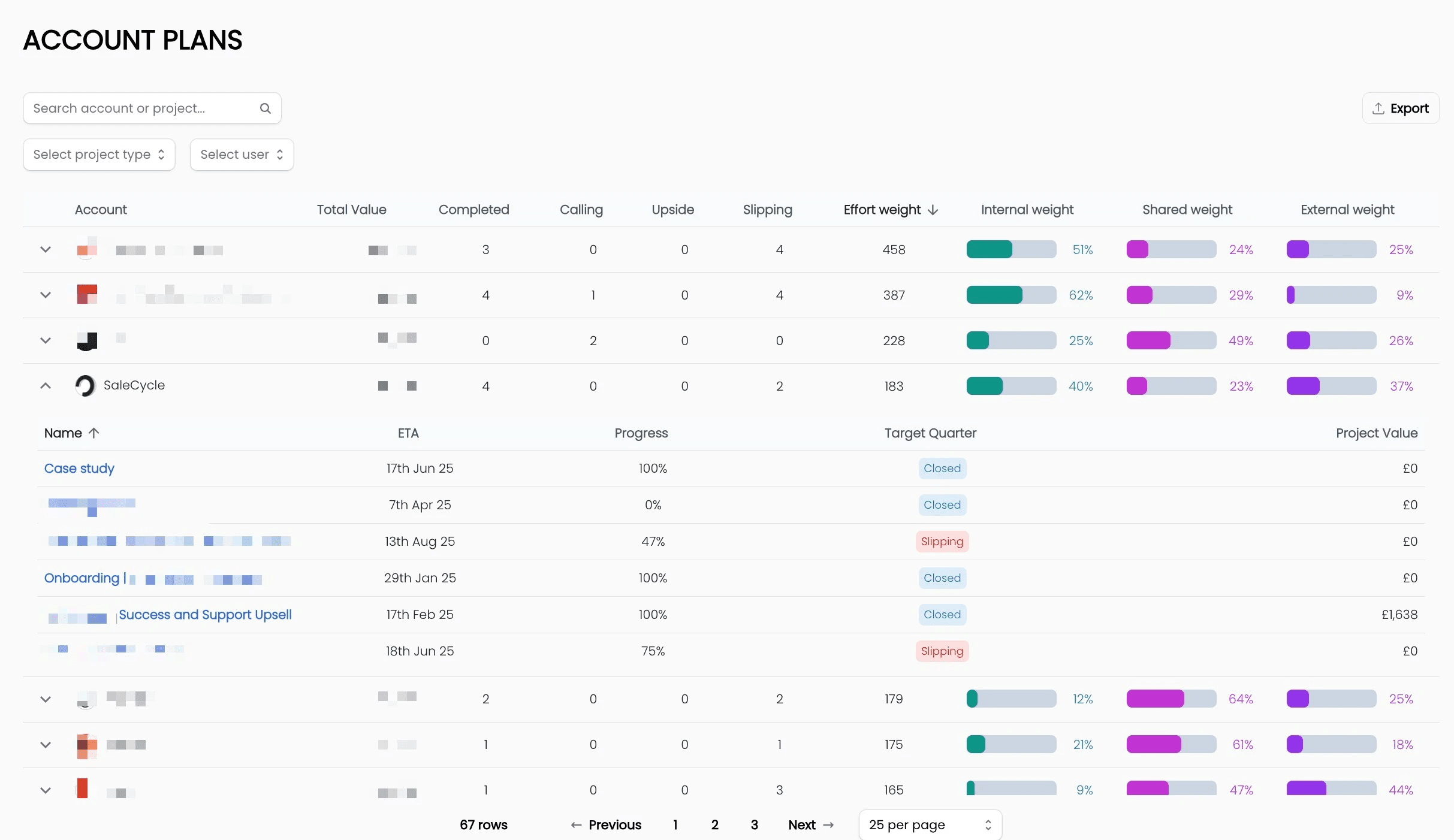Viewport: 1454px width, 840px height.
Task: Click the search magnifier icon
Action: [x=265, y=108]
